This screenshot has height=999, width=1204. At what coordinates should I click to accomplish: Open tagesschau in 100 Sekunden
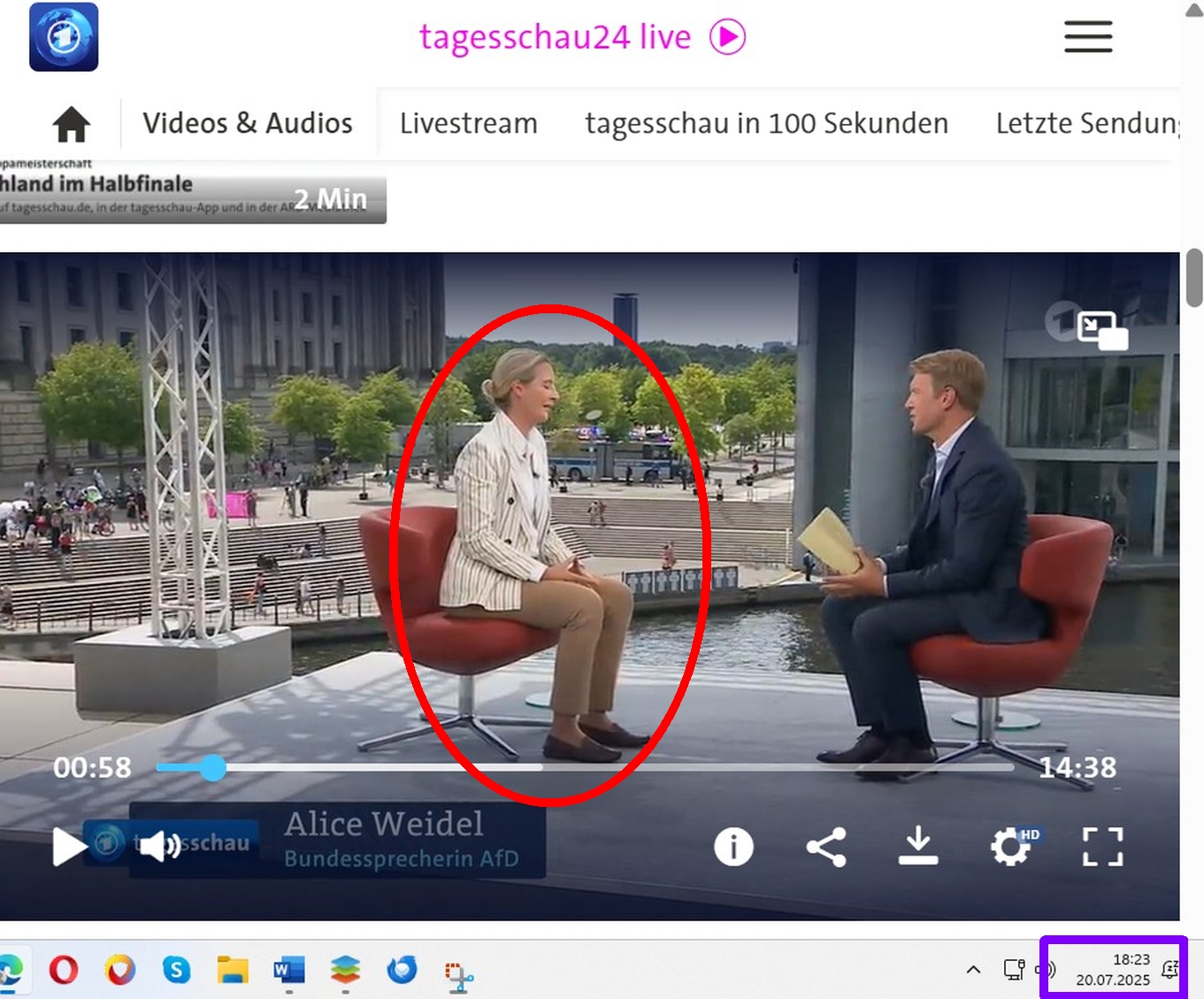point(766,124)
